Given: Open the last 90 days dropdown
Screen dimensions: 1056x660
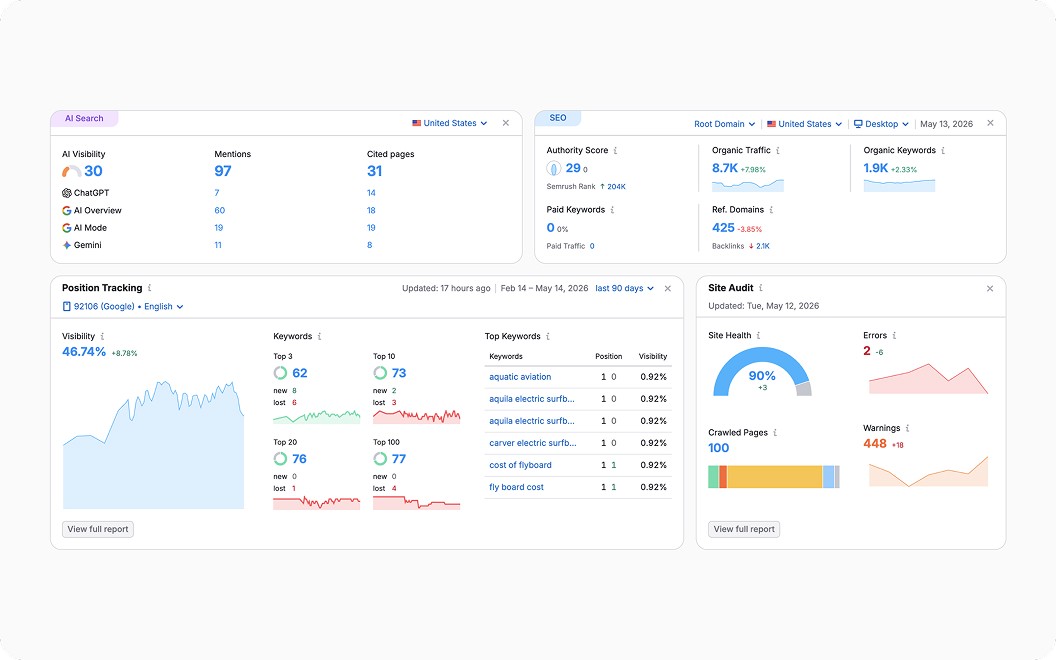Looking at the screenshot, I should pyautogui.click(x=624, y=288).
